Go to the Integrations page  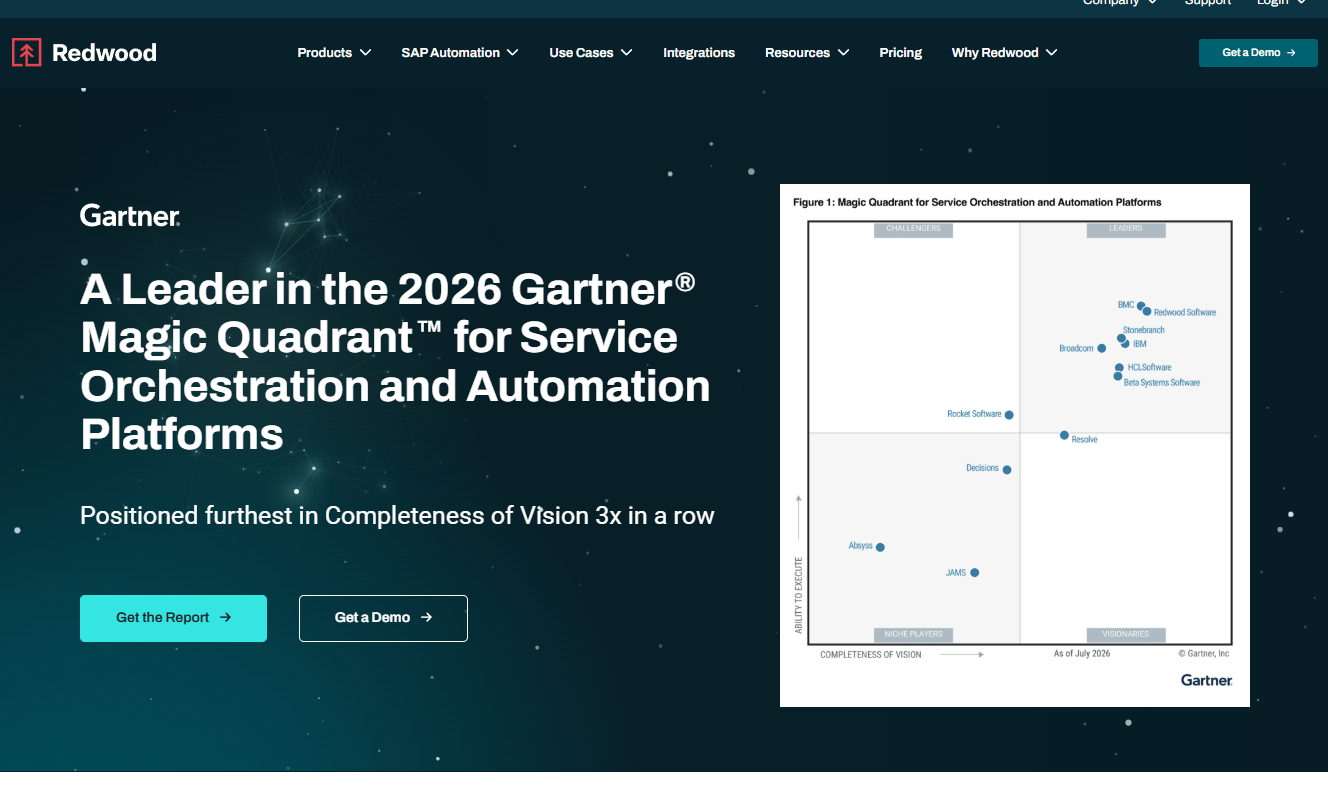(x=699, y=52)
